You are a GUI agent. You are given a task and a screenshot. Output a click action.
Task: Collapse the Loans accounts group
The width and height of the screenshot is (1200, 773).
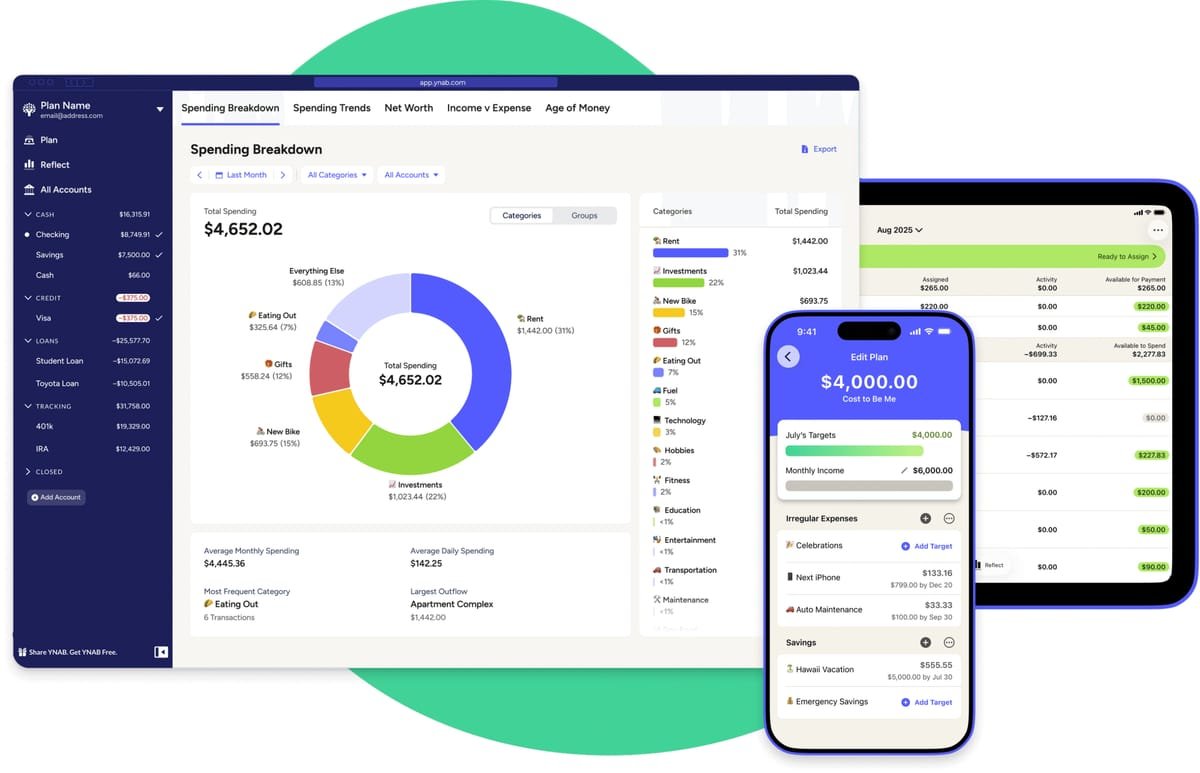(x=28, y=341)
